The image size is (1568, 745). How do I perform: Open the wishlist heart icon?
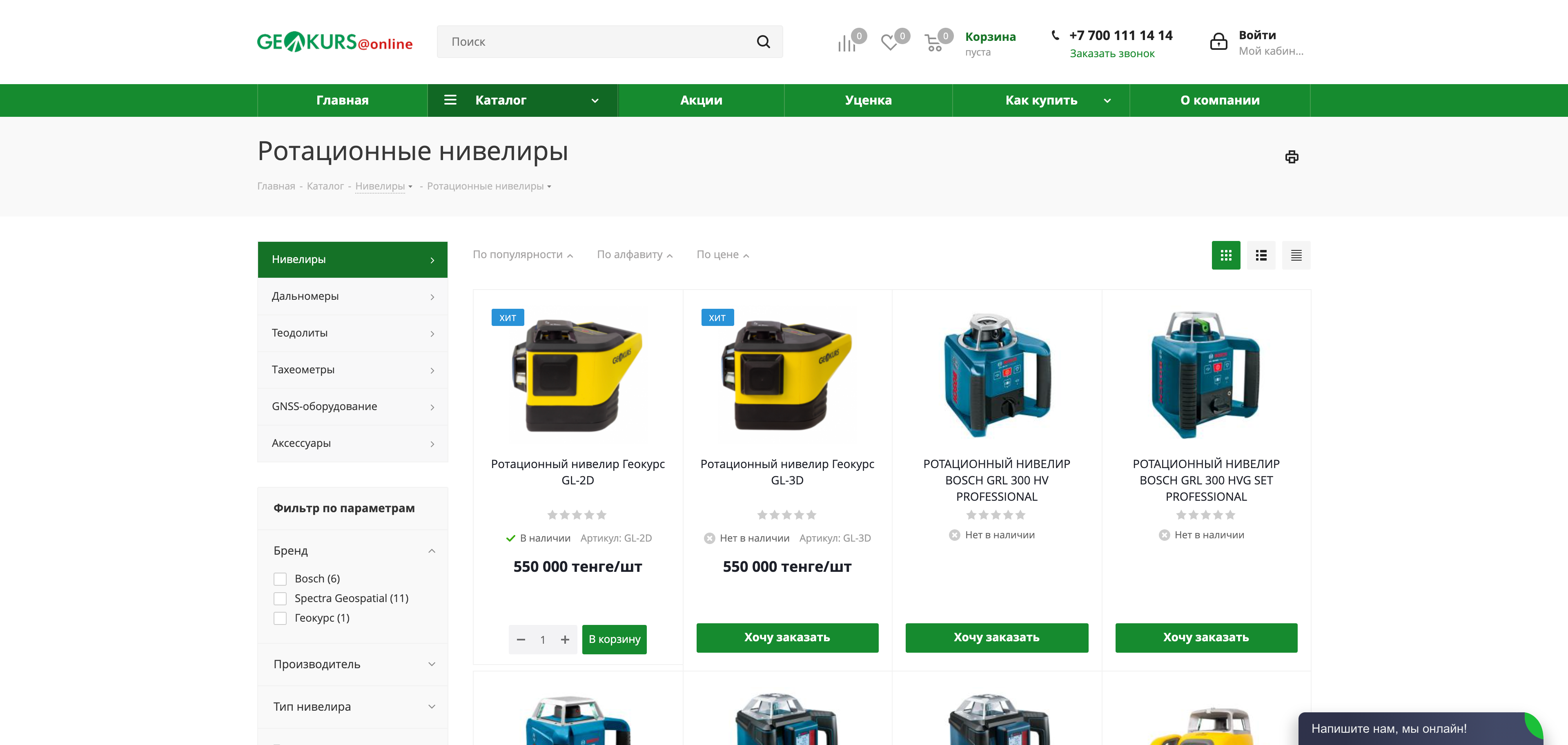889,42
